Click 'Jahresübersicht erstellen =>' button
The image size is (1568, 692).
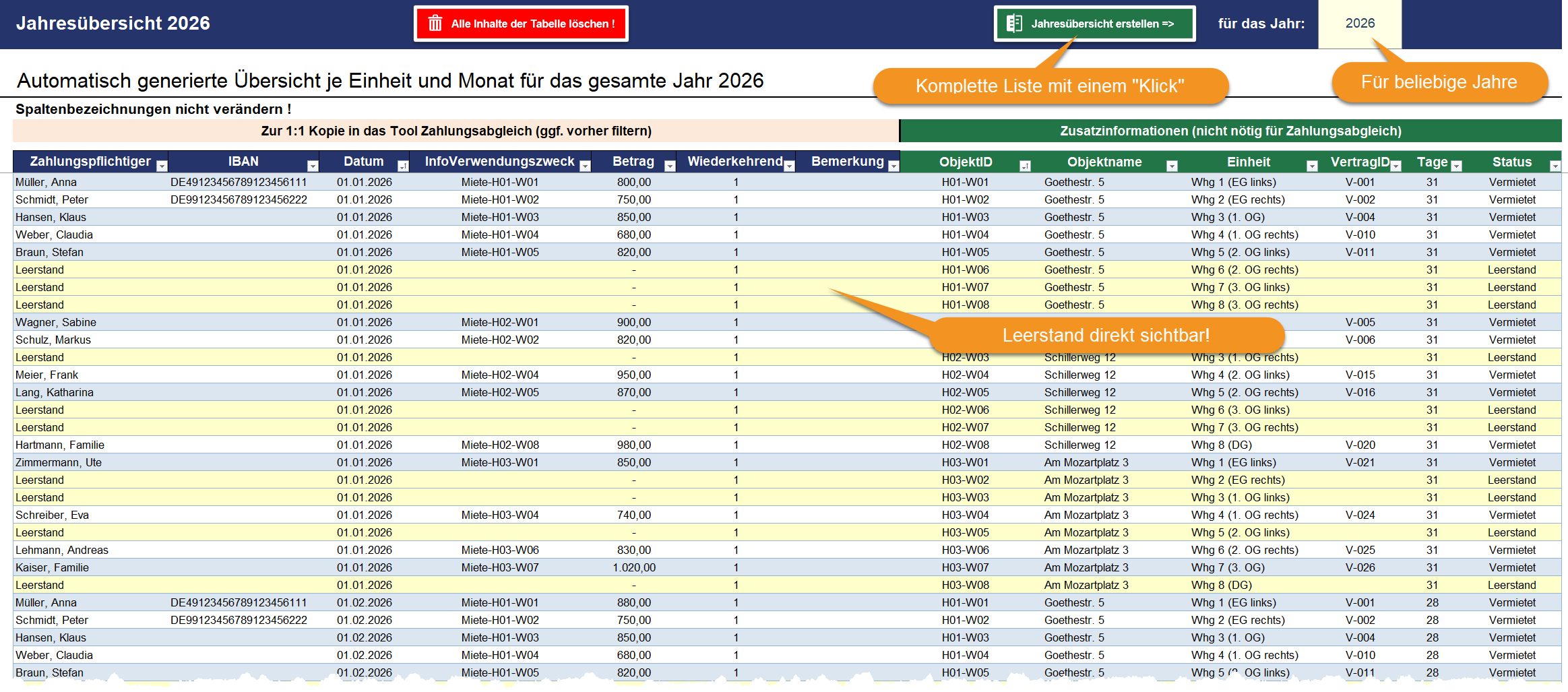click(x=1095, y=24)
